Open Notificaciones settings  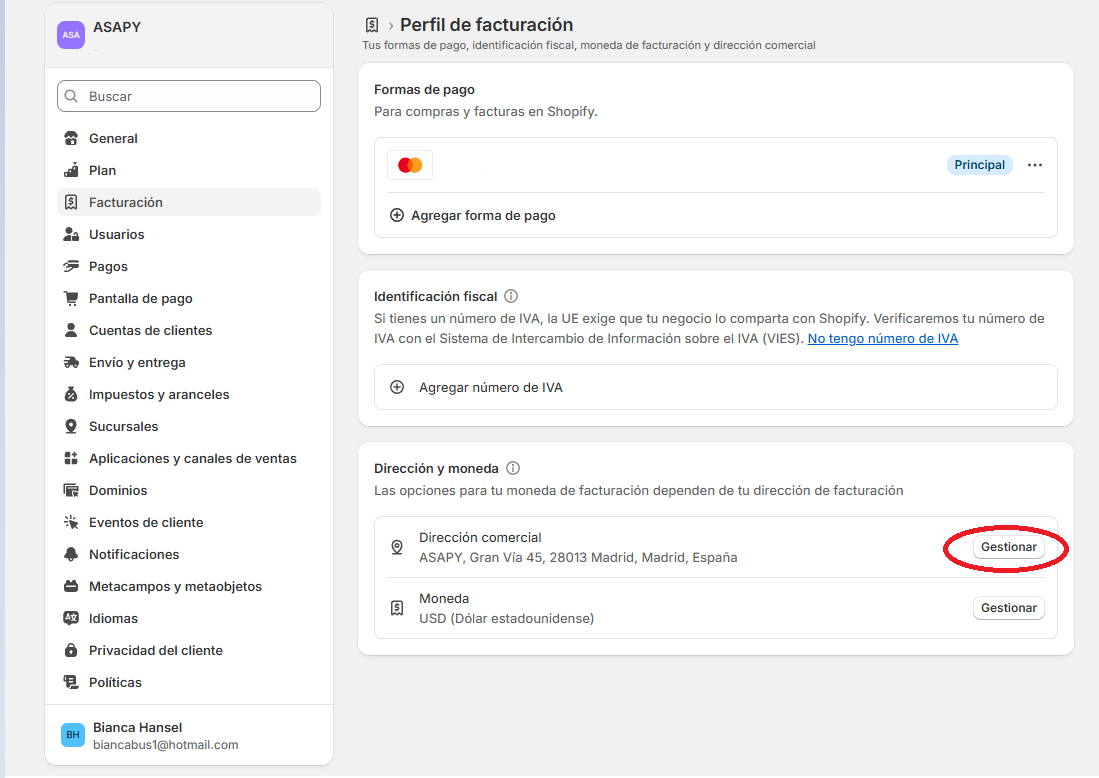click(189, 554)
